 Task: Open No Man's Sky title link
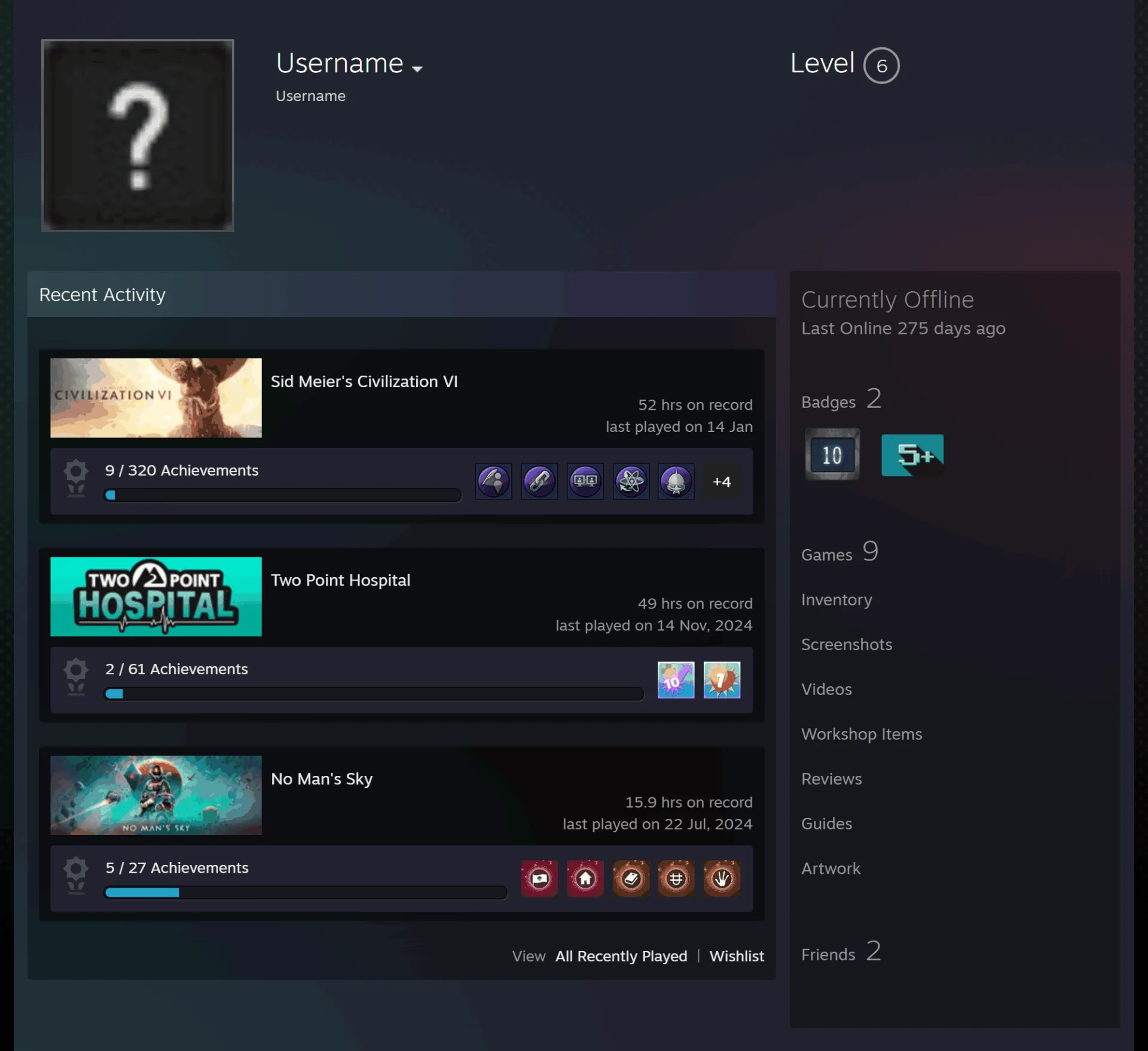(x=322, y=779)
